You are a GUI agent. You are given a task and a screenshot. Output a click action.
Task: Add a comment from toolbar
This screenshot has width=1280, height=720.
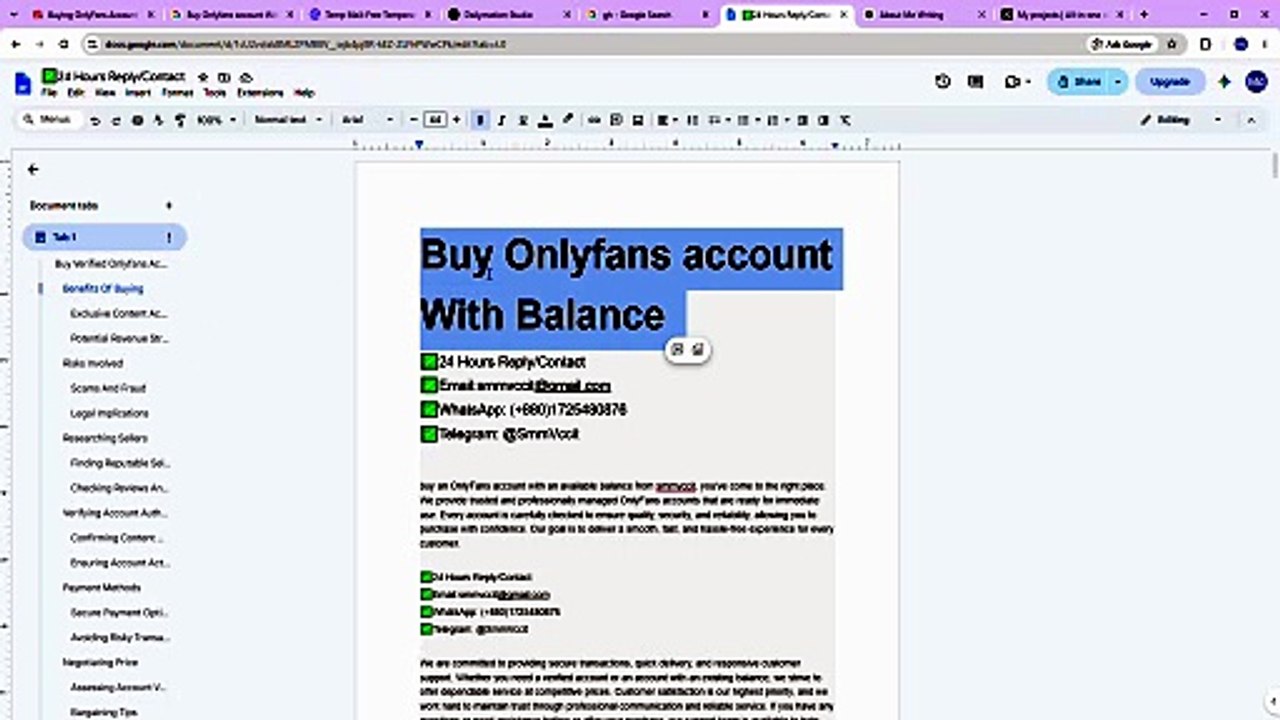616,120
